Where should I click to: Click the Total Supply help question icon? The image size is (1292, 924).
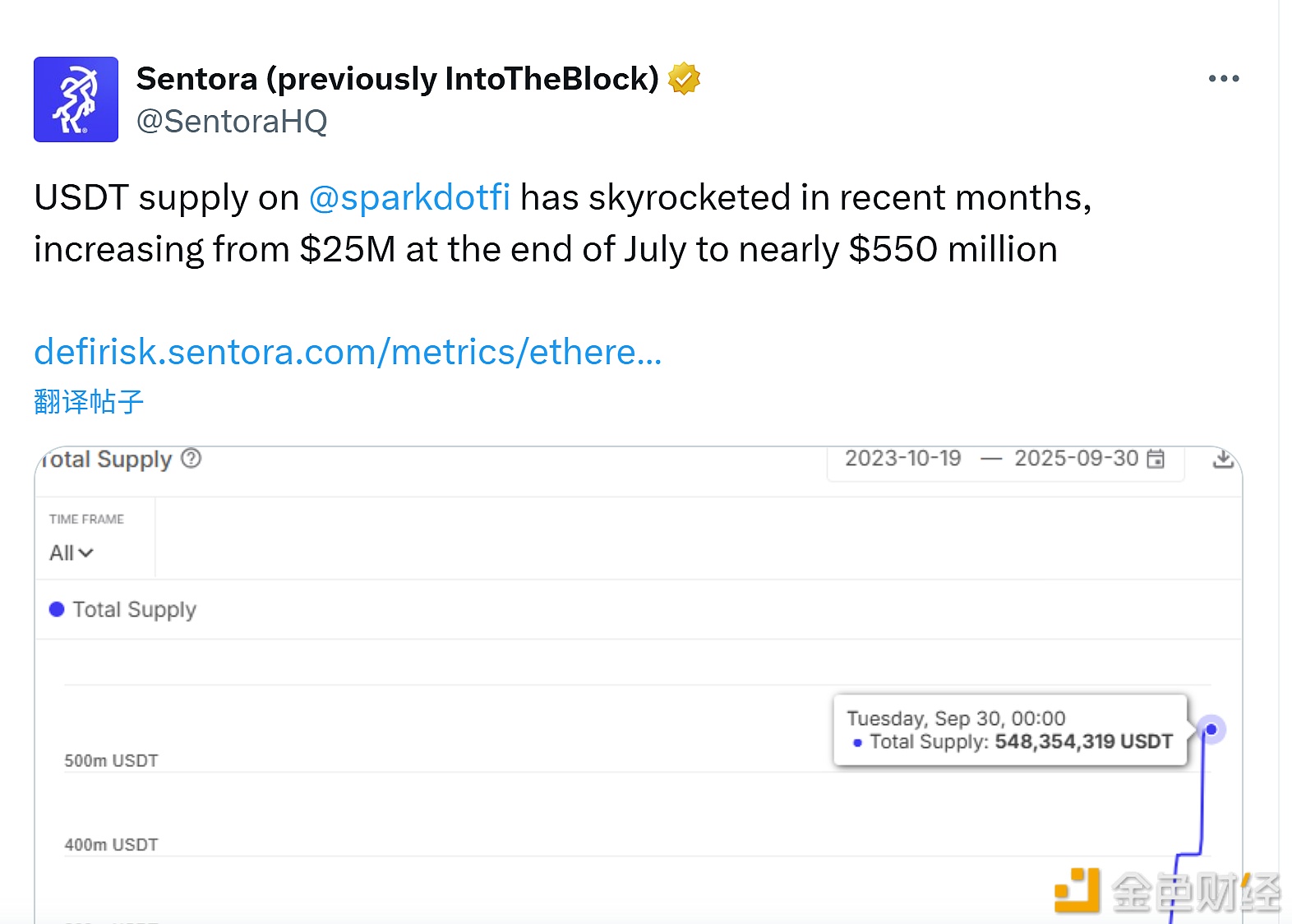(x=191, y=458)
